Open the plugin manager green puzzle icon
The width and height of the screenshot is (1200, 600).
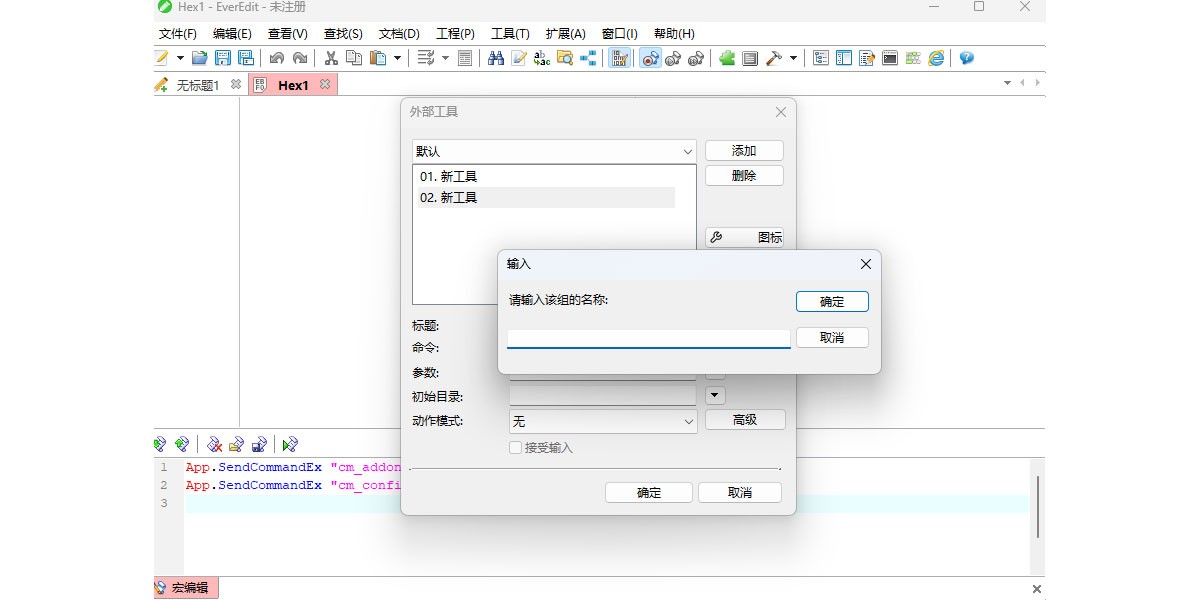click(x=727, y=58)
